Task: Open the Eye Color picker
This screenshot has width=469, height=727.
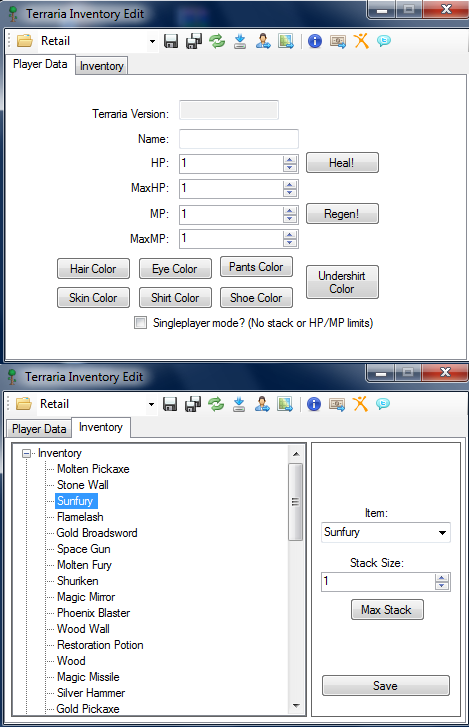Action: 175,269
